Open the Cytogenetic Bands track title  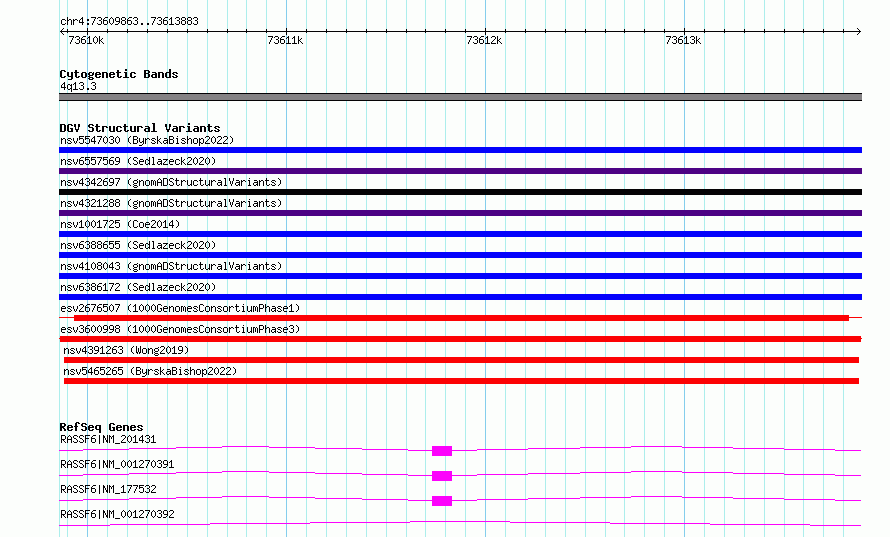point(119,74)
